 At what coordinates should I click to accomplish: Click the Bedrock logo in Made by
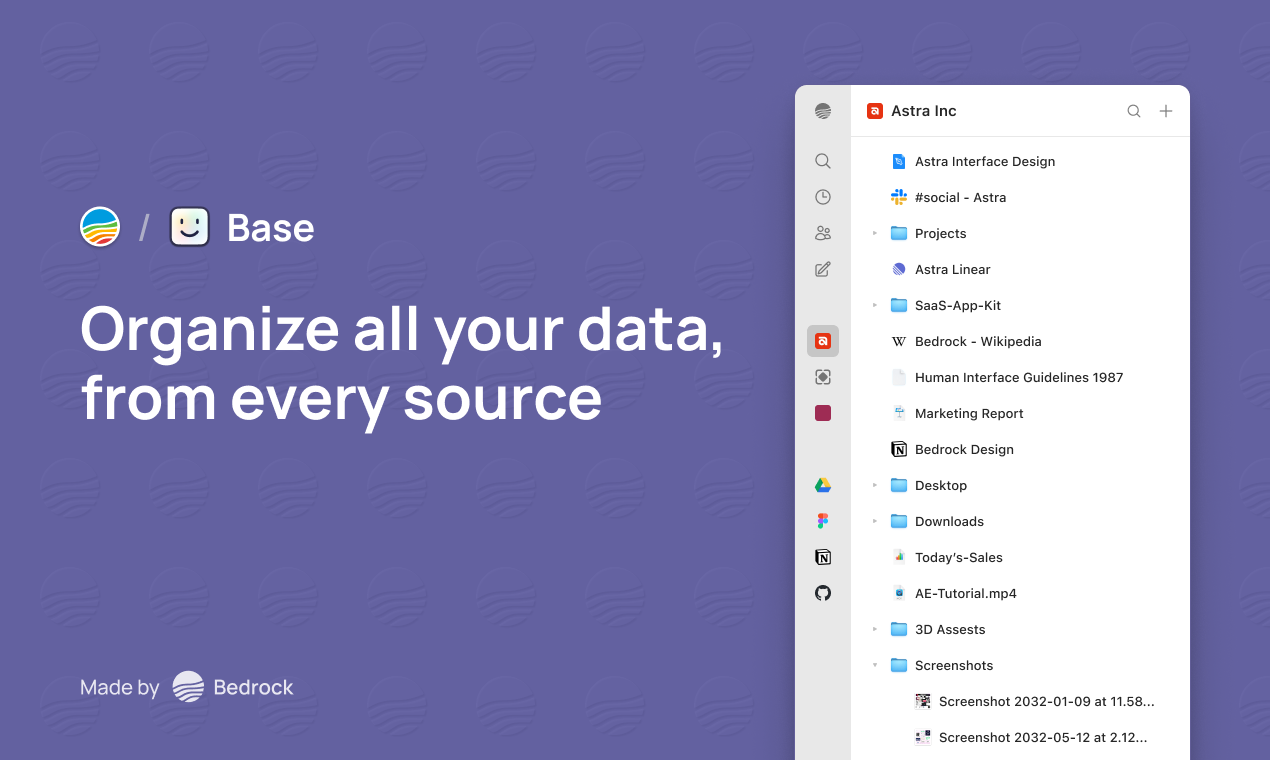click(x=188, y=687)
